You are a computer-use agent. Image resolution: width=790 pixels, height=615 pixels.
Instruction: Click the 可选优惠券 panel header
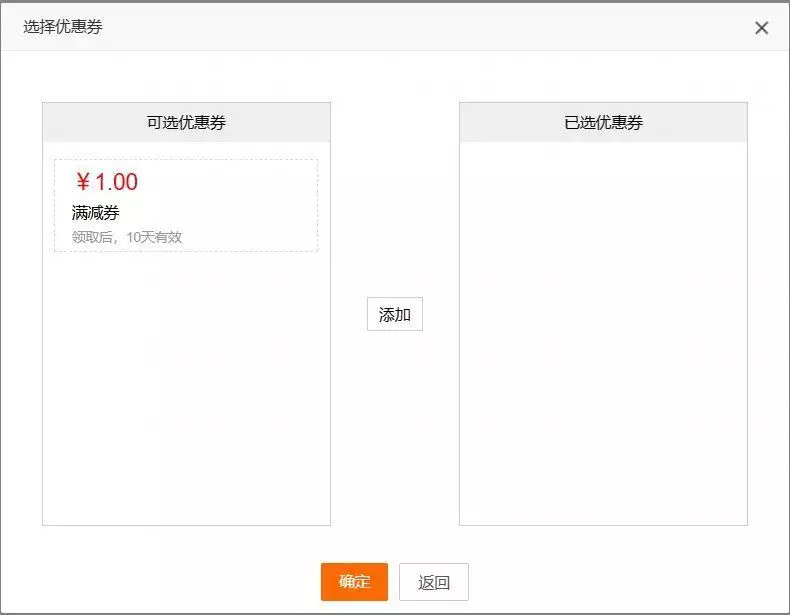coord(186,123)
